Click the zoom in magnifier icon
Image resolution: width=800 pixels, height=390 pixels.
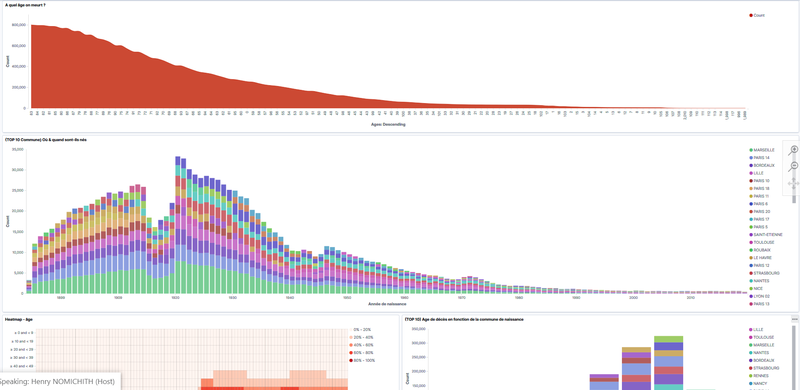(x=793, y=150)
